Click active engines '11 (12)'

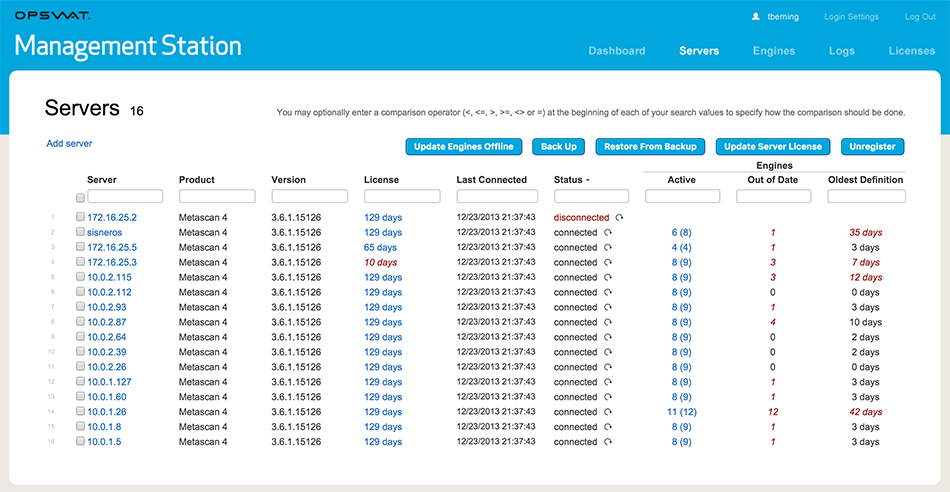681,412
